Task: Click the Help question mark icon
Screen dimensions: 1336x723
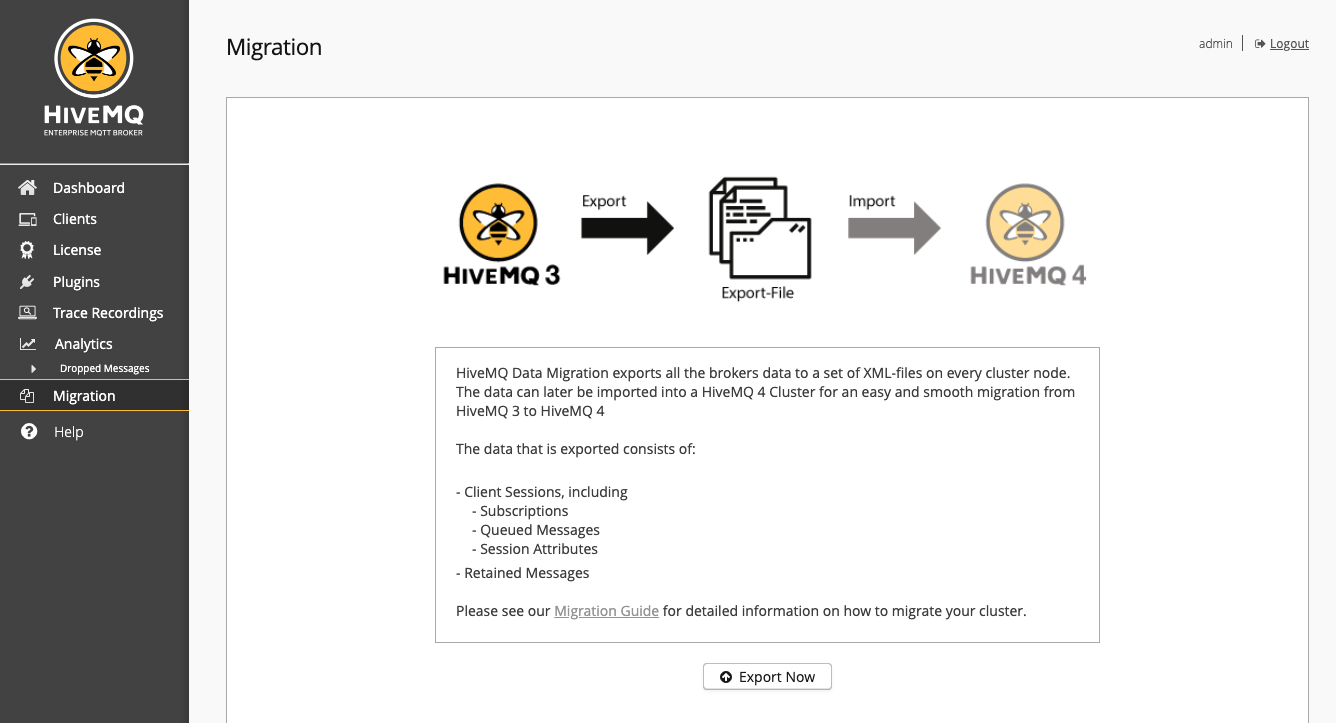Action: point(29,432)
